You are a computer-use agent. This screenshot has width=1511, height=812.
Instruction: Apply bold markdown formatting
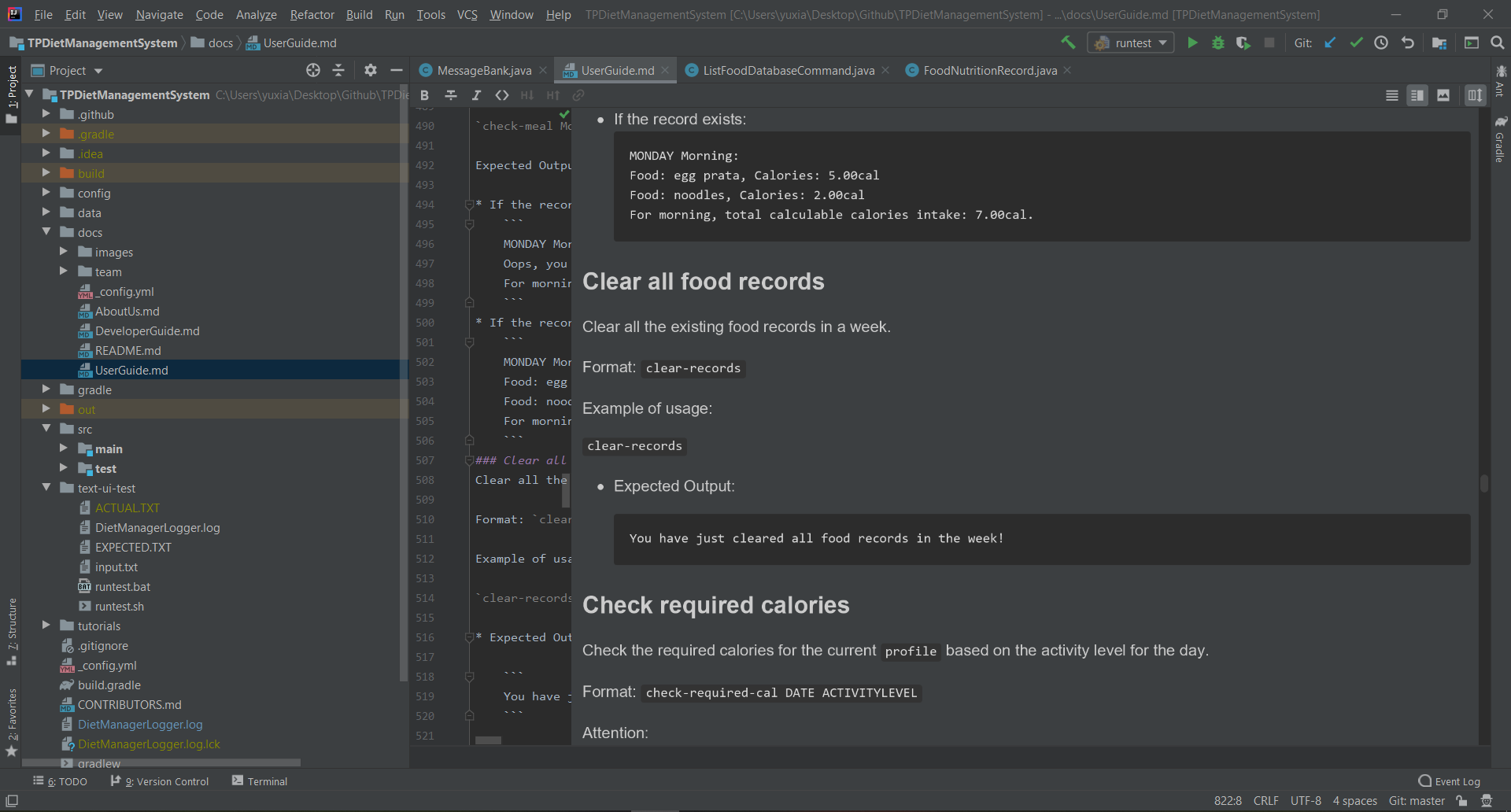424,95
